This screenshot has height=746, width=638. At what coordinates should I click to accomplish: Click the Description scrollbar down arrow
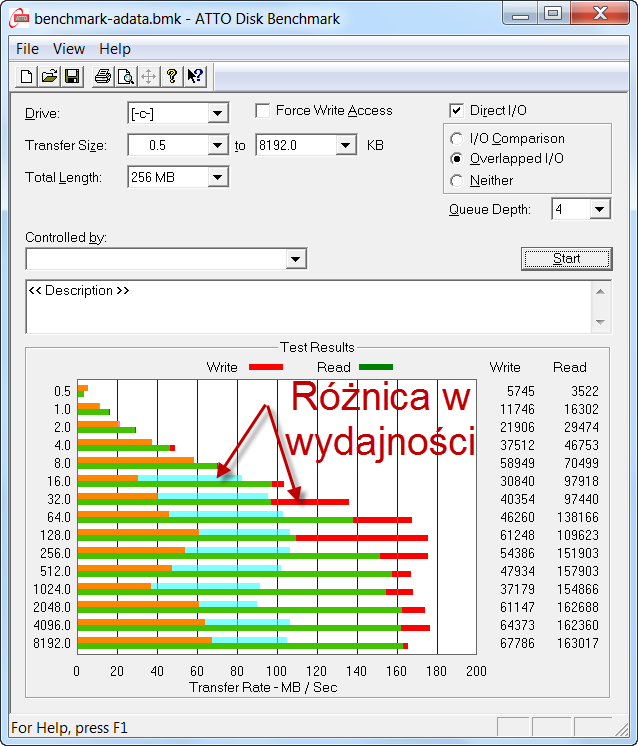point(600,322)
